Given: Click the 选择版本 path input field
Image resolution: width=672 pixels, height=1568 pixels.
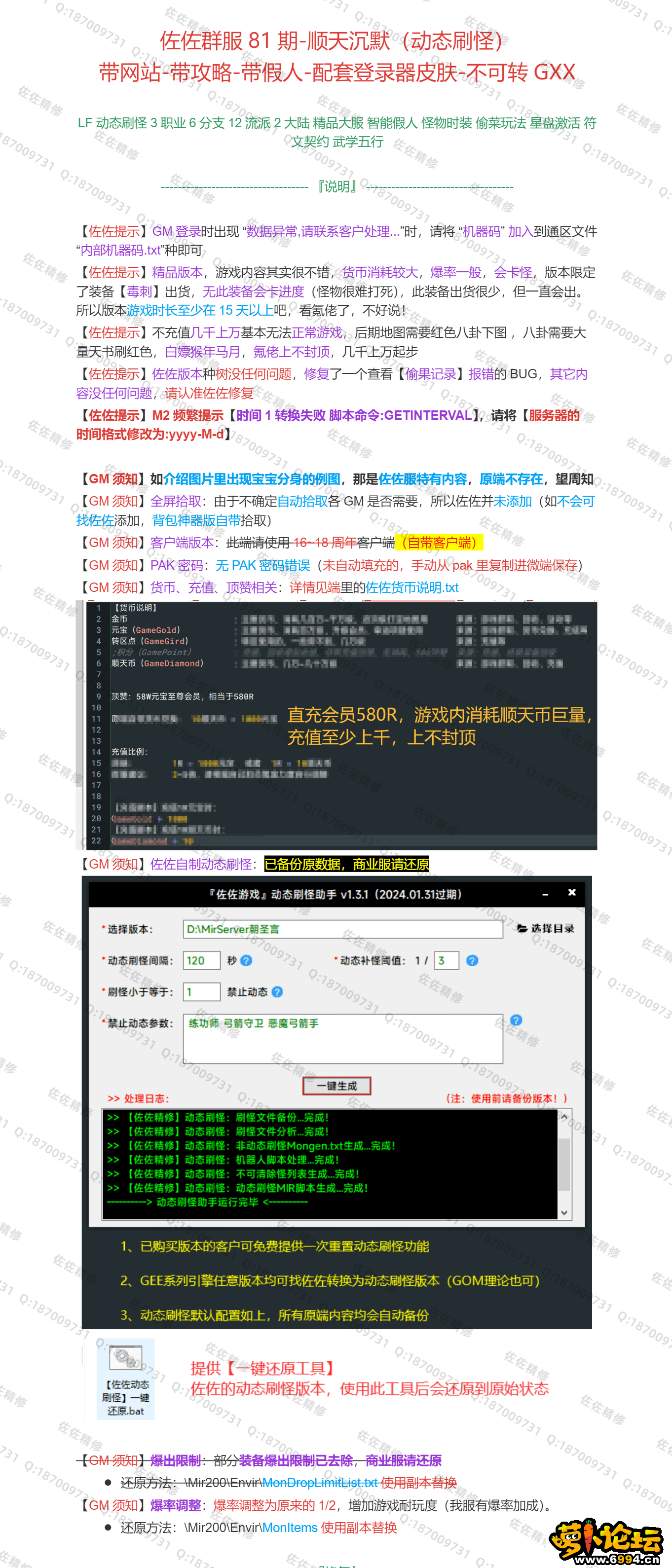Looking at the screenshot, I should click(343, 929).
